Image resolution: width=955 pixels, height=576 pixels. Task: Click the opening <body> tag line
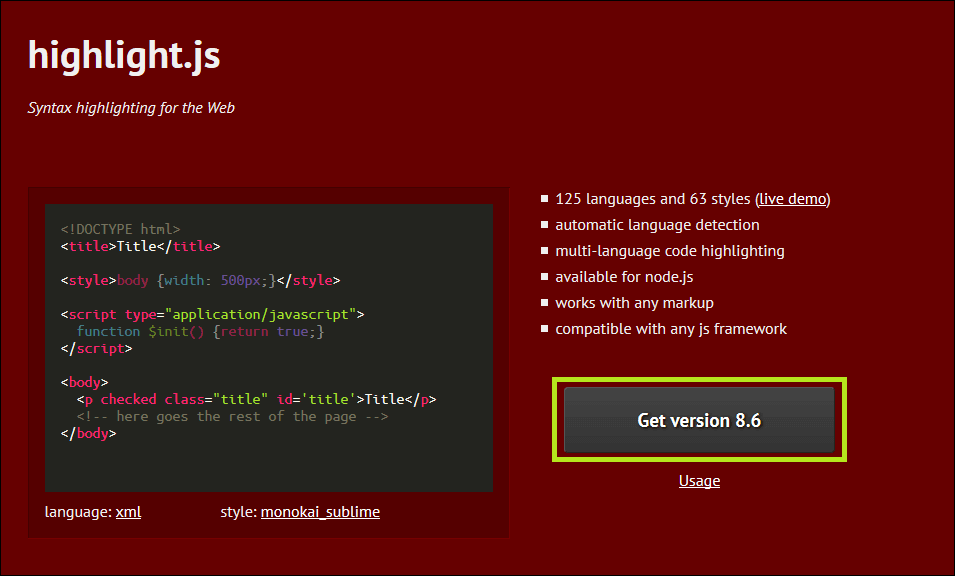click(x=85, y=382)
